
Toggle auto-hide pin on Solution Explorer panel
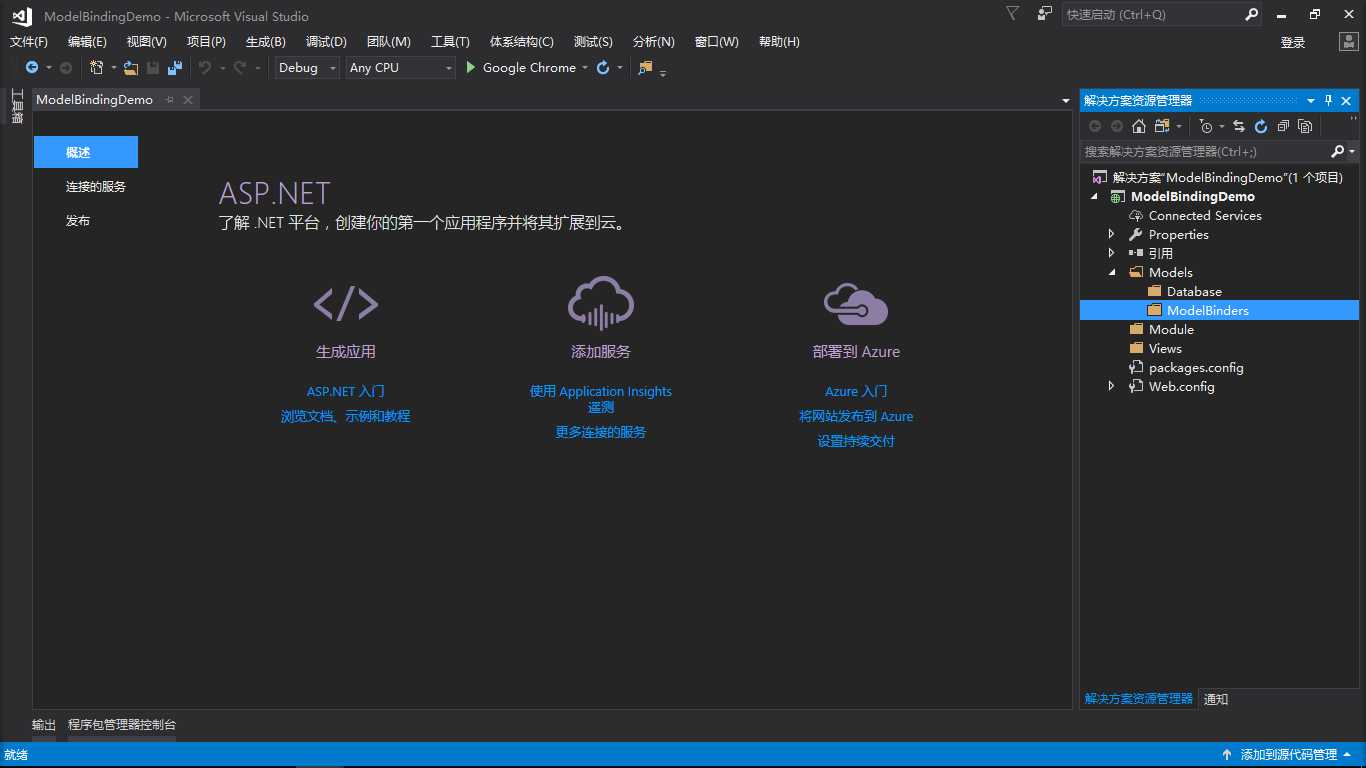click(1329, 101)
